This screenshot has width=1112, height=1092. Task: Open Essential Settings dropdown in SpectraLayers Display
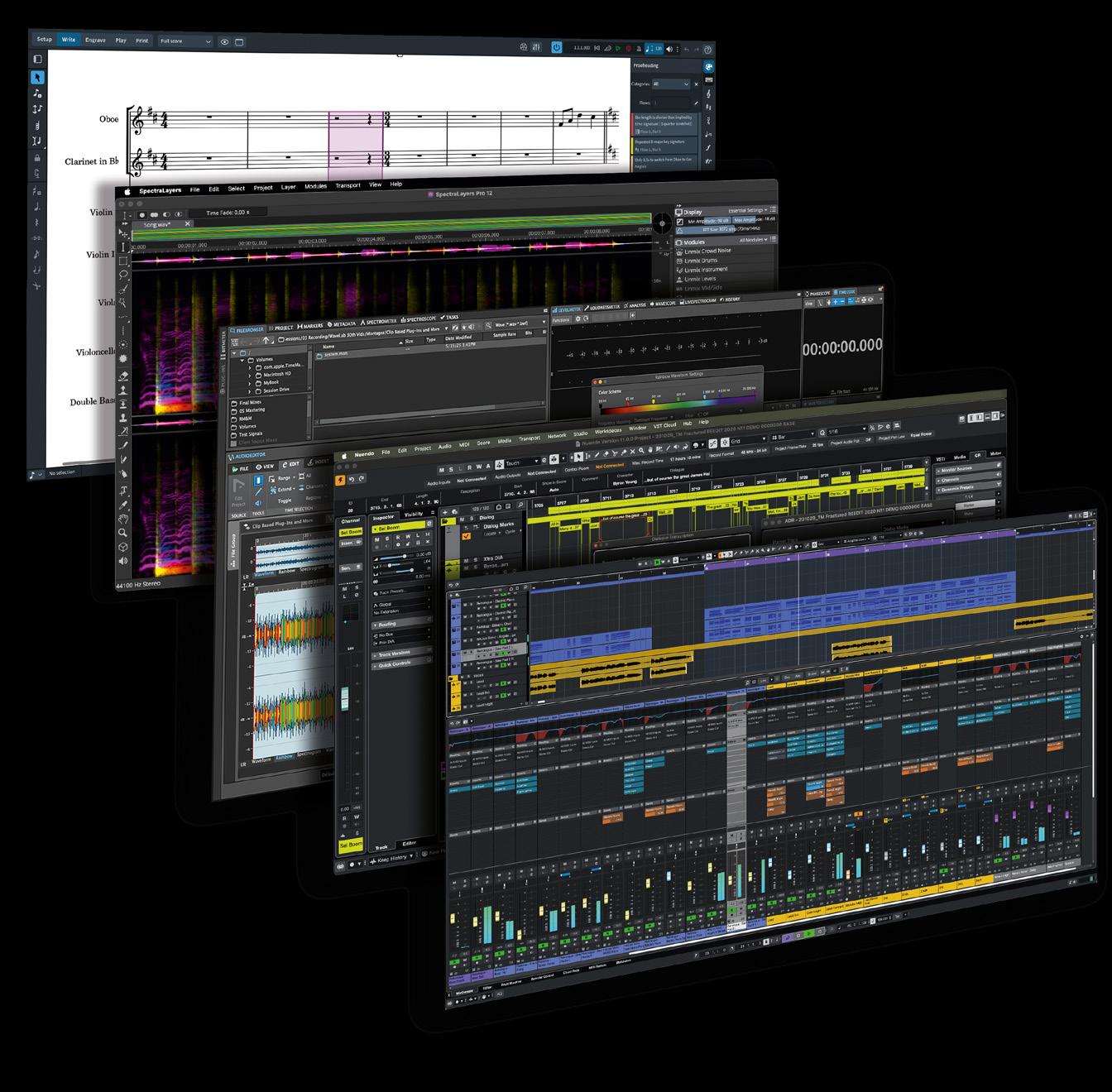tap(748, 211)
